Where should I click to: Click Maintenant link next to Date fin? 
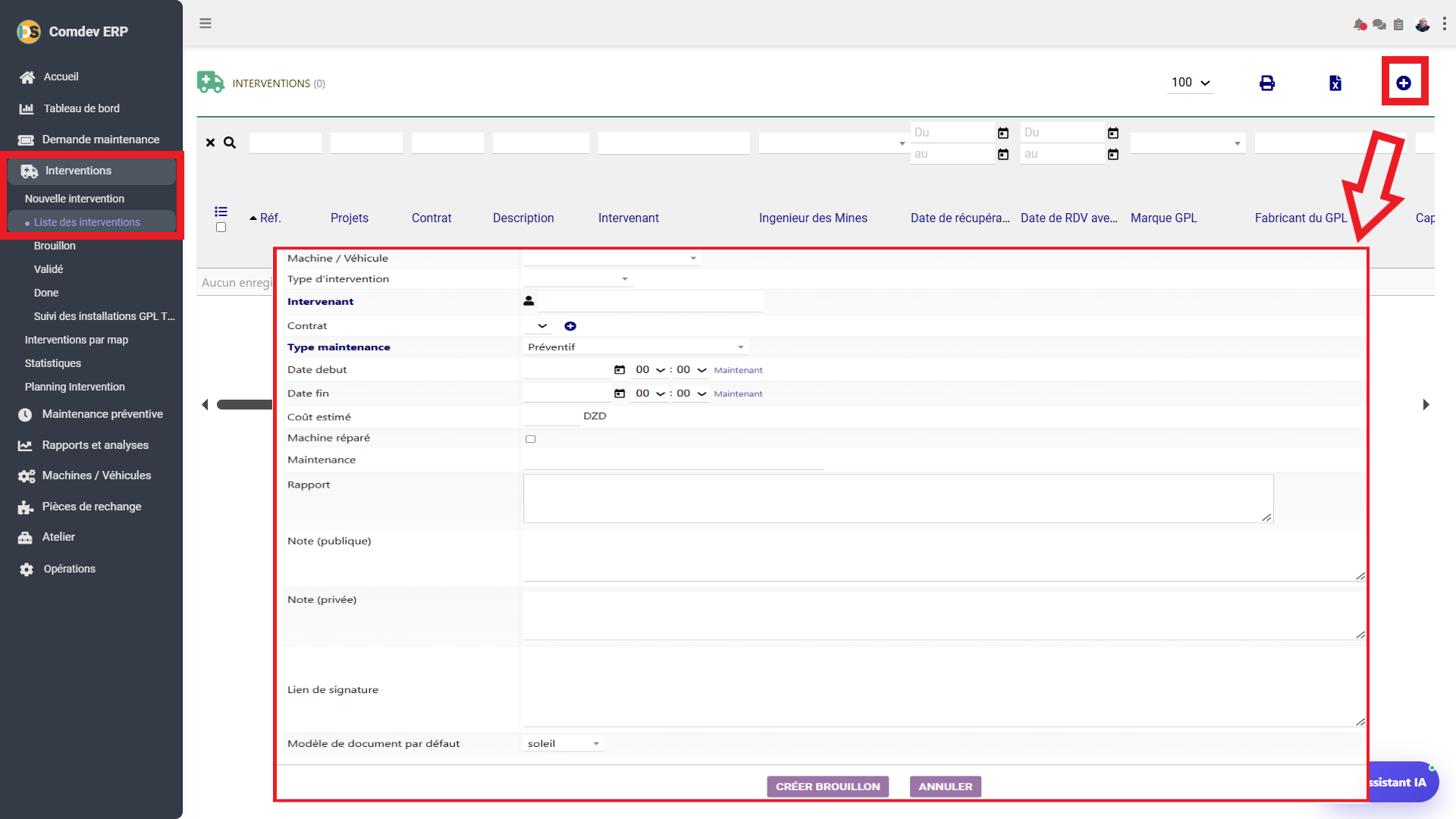tap(738, 394)
